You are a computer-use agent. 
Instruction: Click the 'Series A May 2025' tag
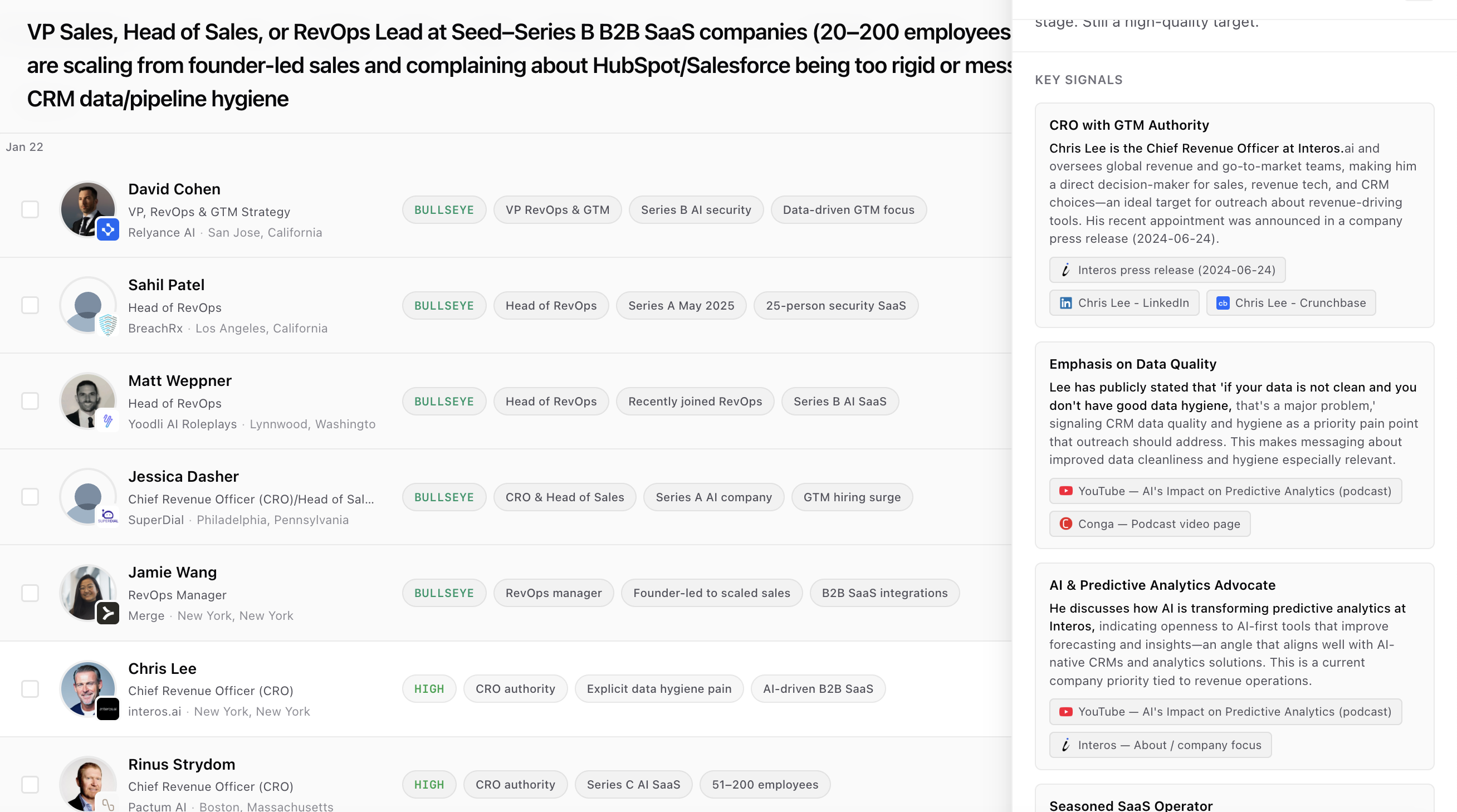[681, 305]
